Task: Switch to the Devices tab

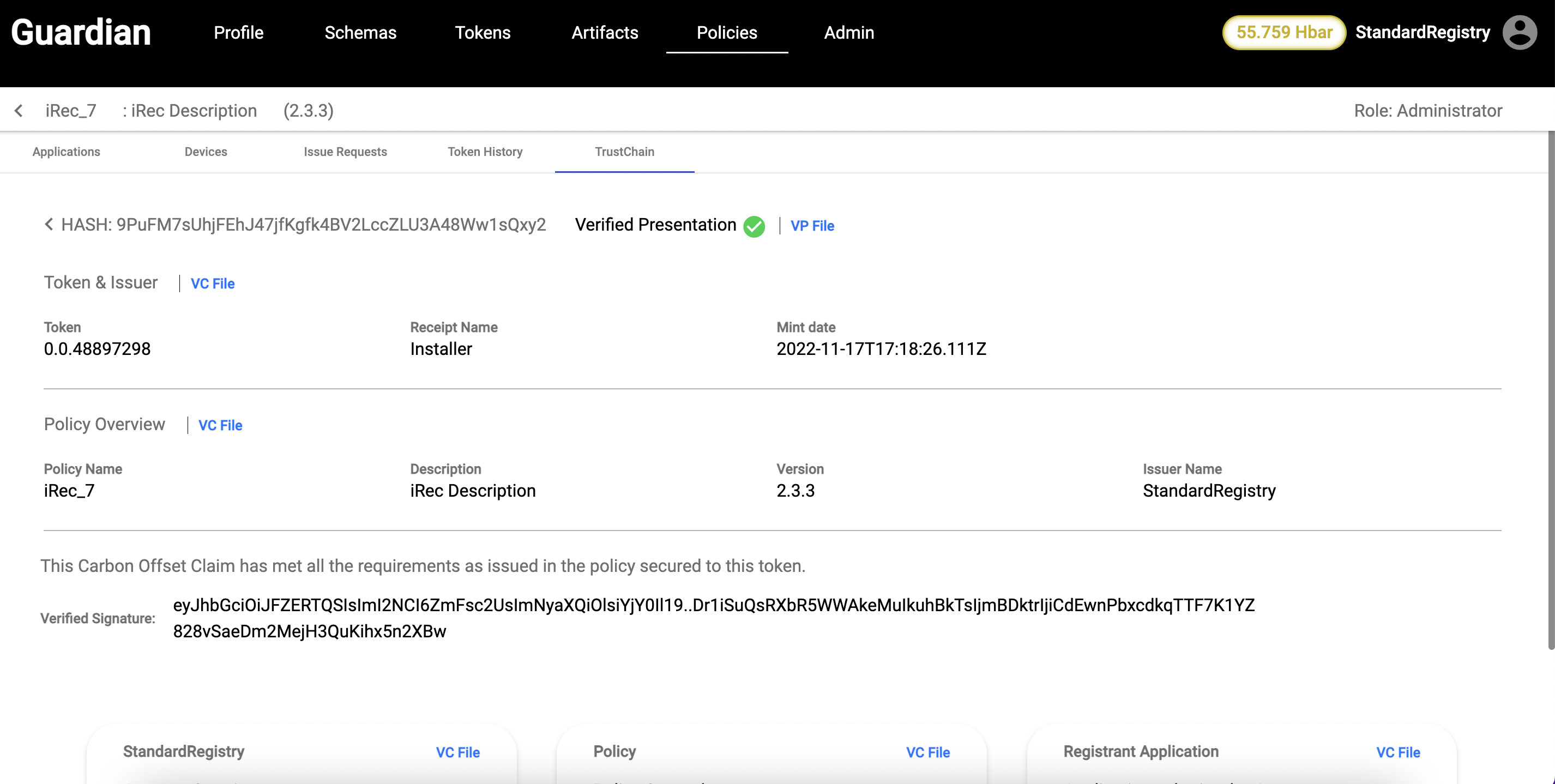Action: pyautogui.click(x=206, y=152)
